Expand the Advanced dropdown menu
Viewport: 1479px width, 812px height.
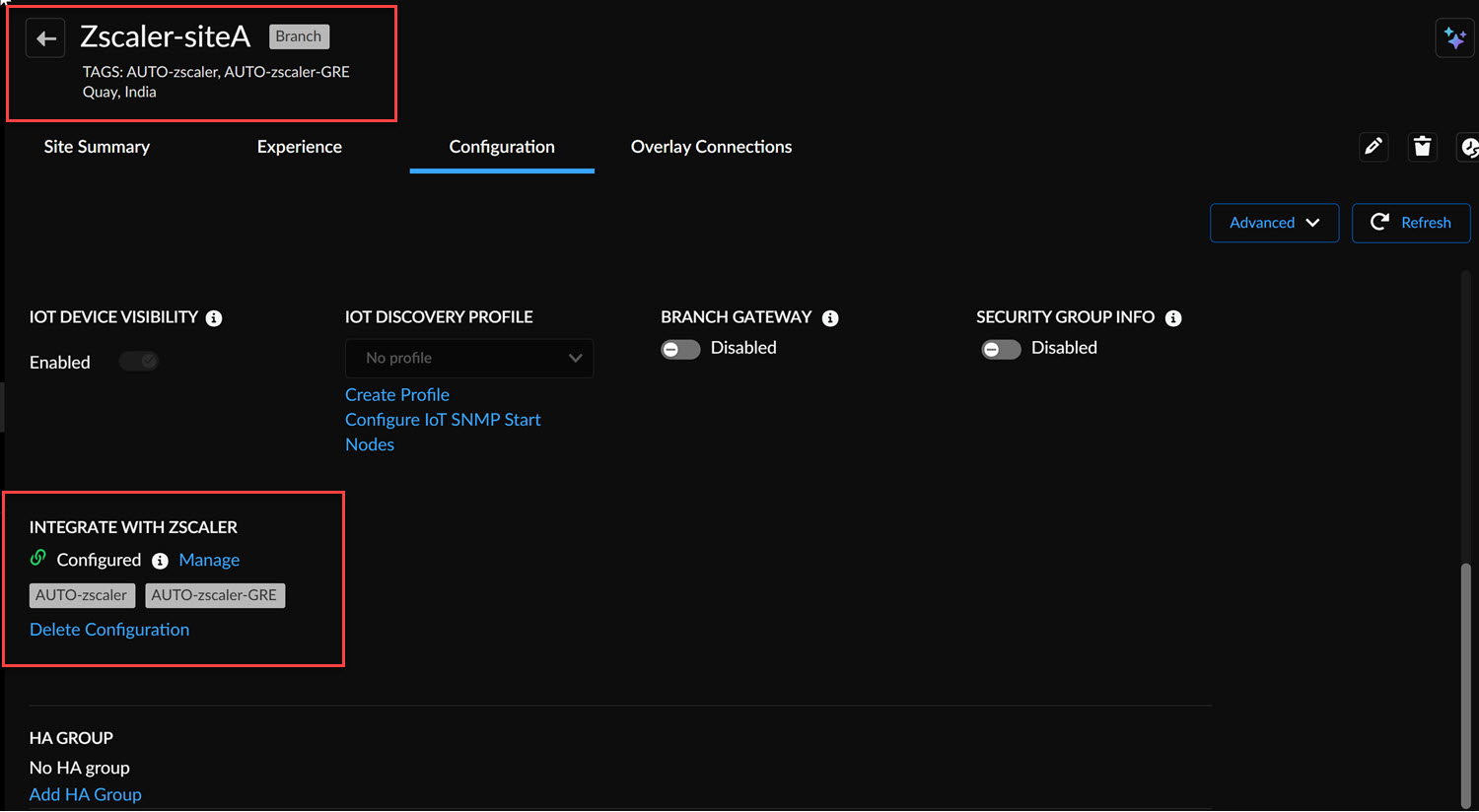[1274, 223]
